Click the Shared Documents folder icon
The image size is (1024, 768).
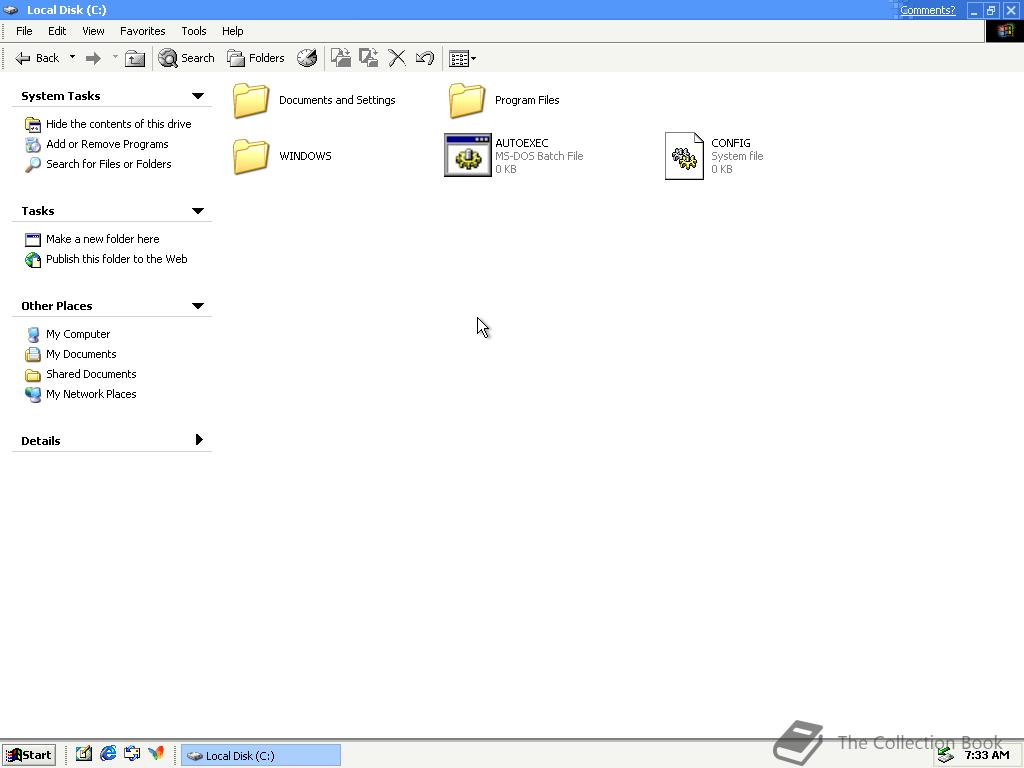(33, 375)
